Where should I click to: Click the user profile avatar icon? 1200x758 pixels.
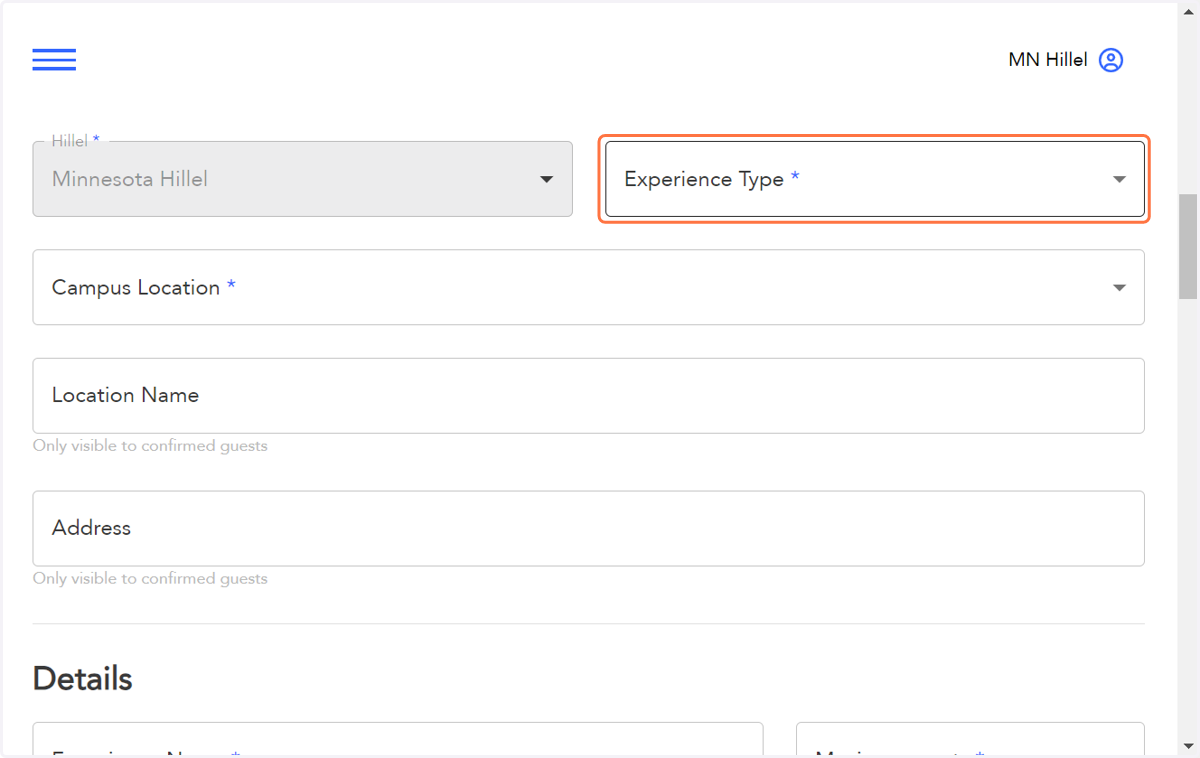pos(1111,60)
